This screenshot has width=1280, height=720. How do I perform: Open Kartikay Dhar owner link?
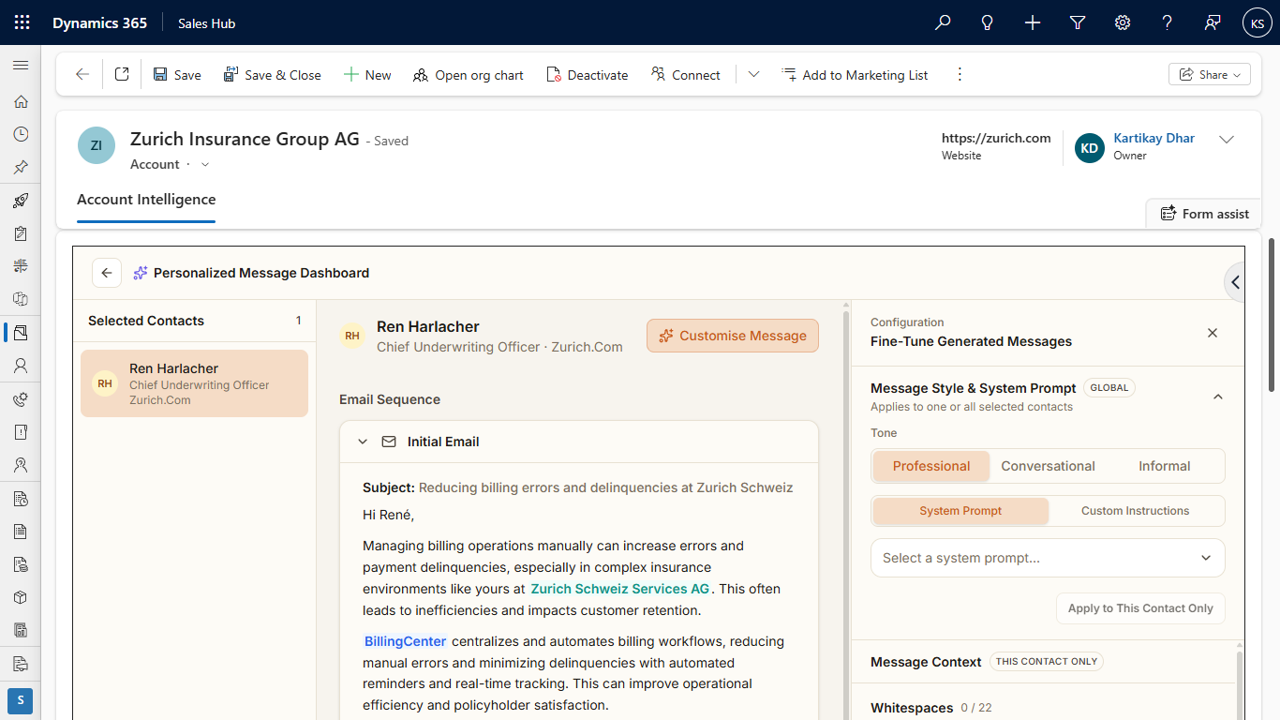(x=1153, y=138)
